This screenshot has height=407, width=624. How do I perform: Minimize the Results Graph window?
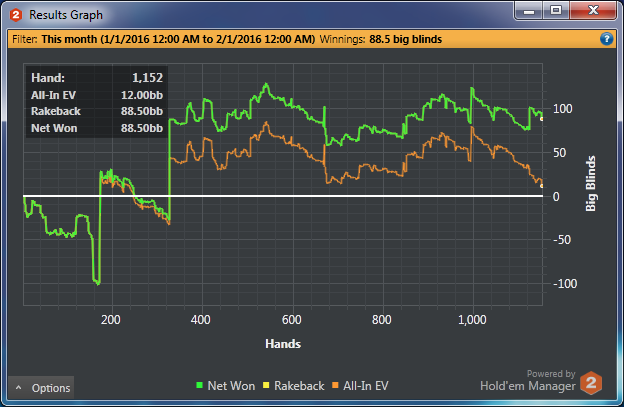(529, 11)
